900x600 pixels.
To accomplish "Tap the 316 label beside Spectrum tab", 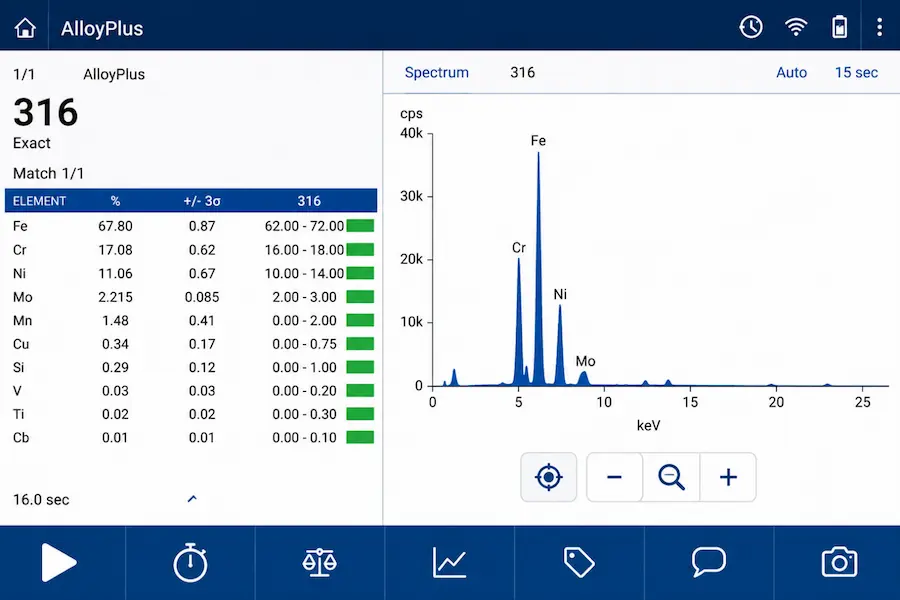I will point(522,72).
